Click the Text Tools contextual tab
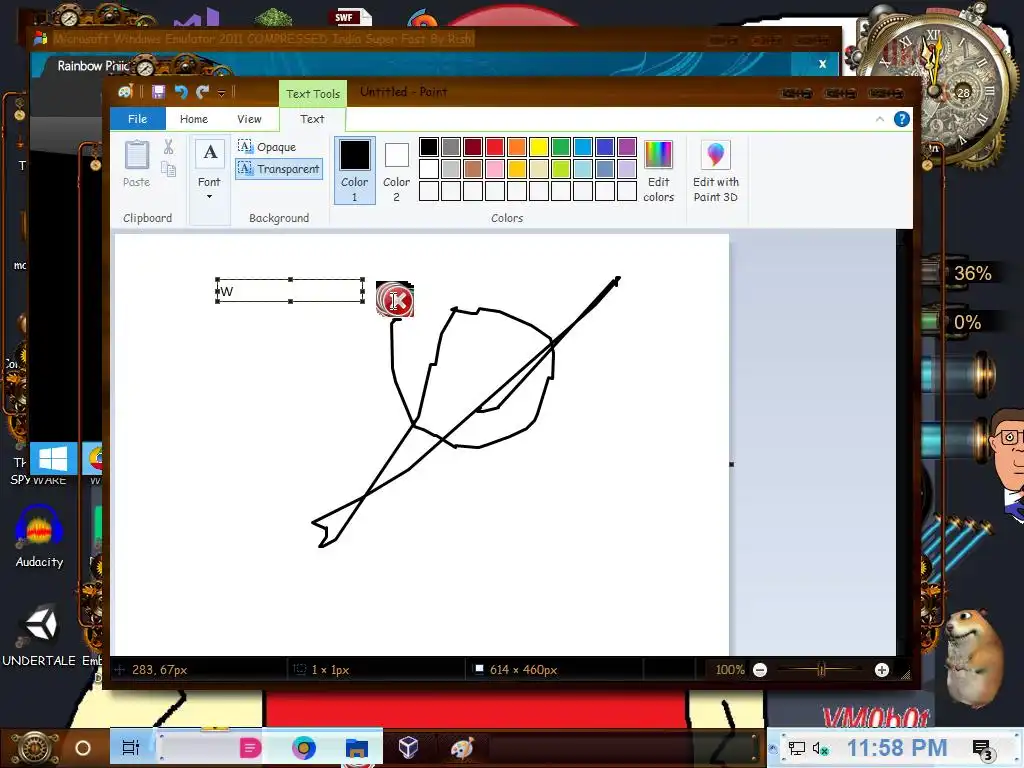This screenshot has height=768, width=1024. (313, 93)
